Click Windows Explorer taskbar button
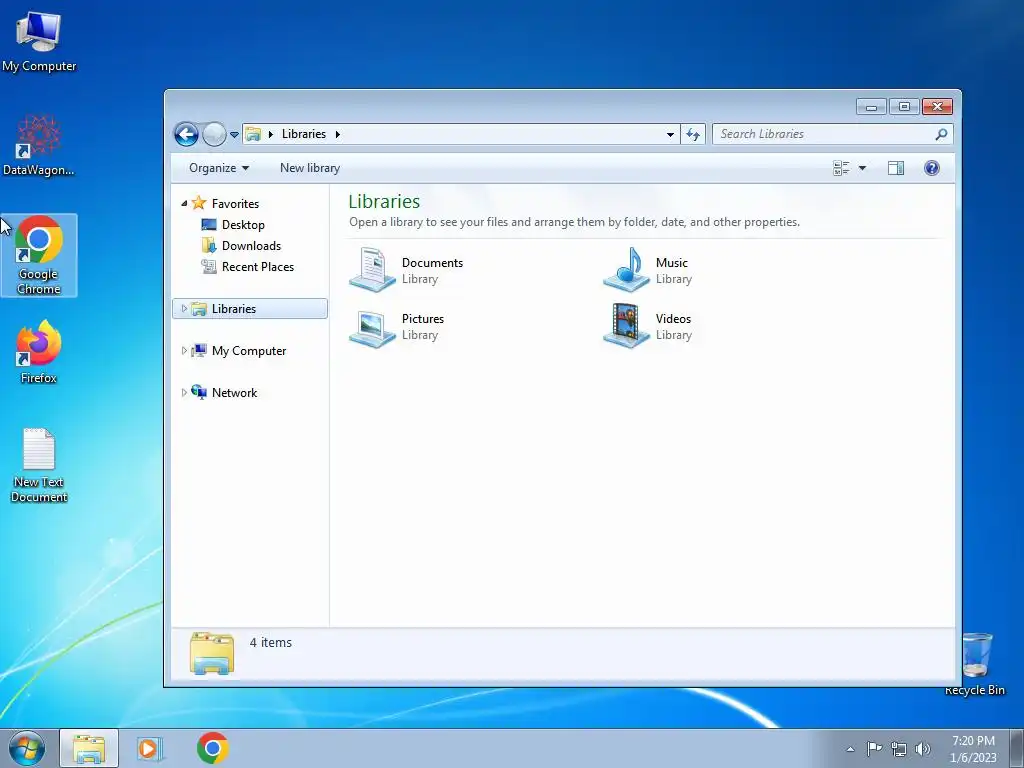The image size is (1024, 768). pyautogui.click(x=89, y=749)
